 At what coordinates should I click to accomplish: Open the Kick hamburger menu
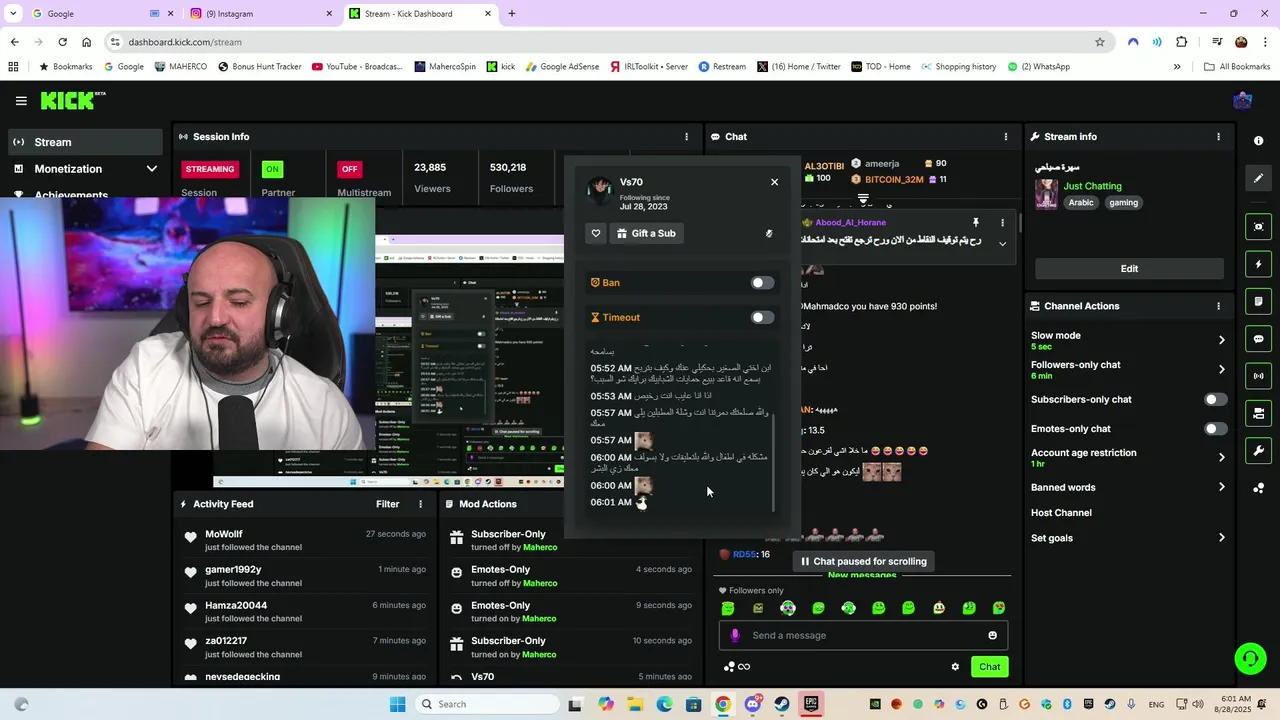(21, 101)
